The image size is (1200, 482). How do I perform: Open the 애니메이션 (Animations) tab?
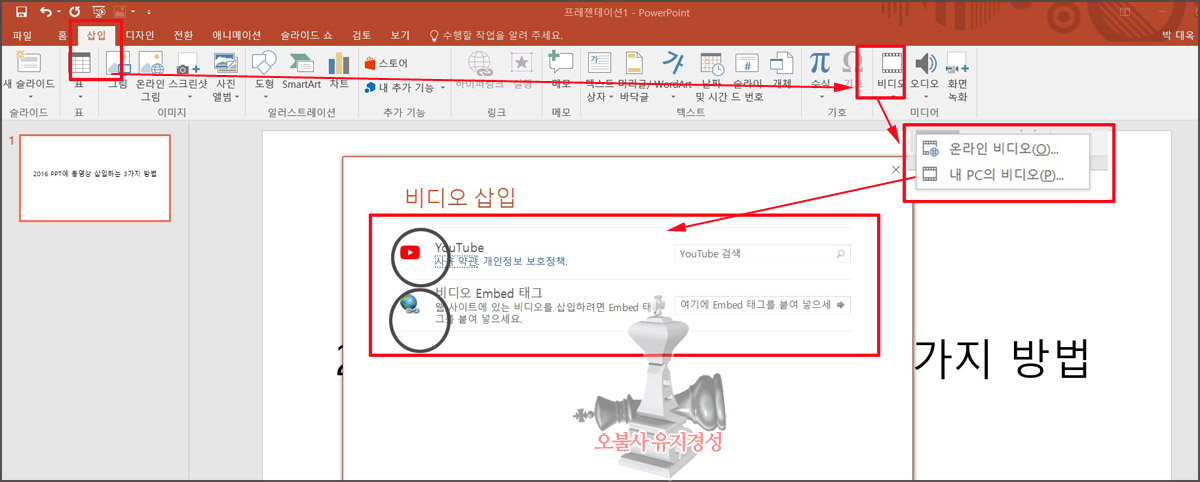(x=236, y=35)
